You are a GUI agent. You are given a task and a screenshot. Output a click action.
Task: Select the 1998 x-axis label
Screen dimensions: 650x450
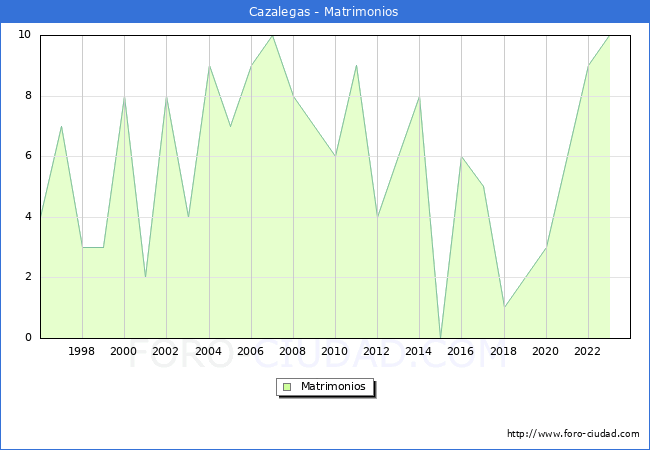click(82, 352)
